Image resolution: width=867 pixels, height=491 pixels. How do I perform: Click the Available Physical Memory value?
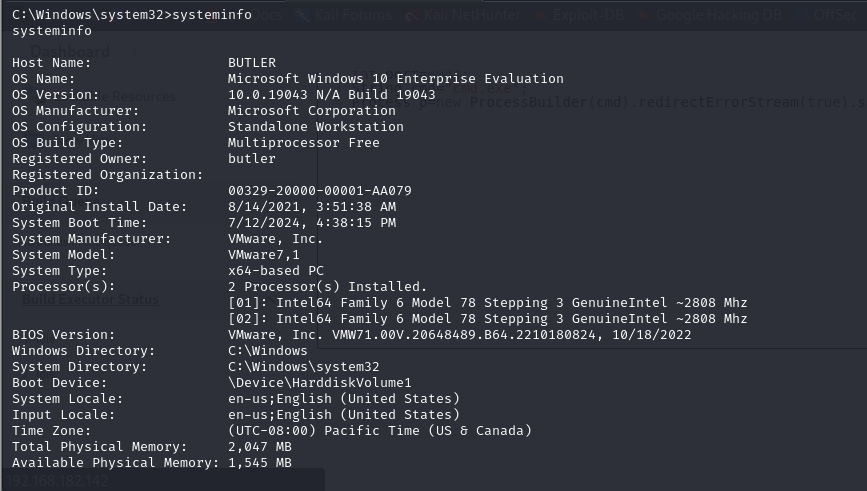(260, 463)
